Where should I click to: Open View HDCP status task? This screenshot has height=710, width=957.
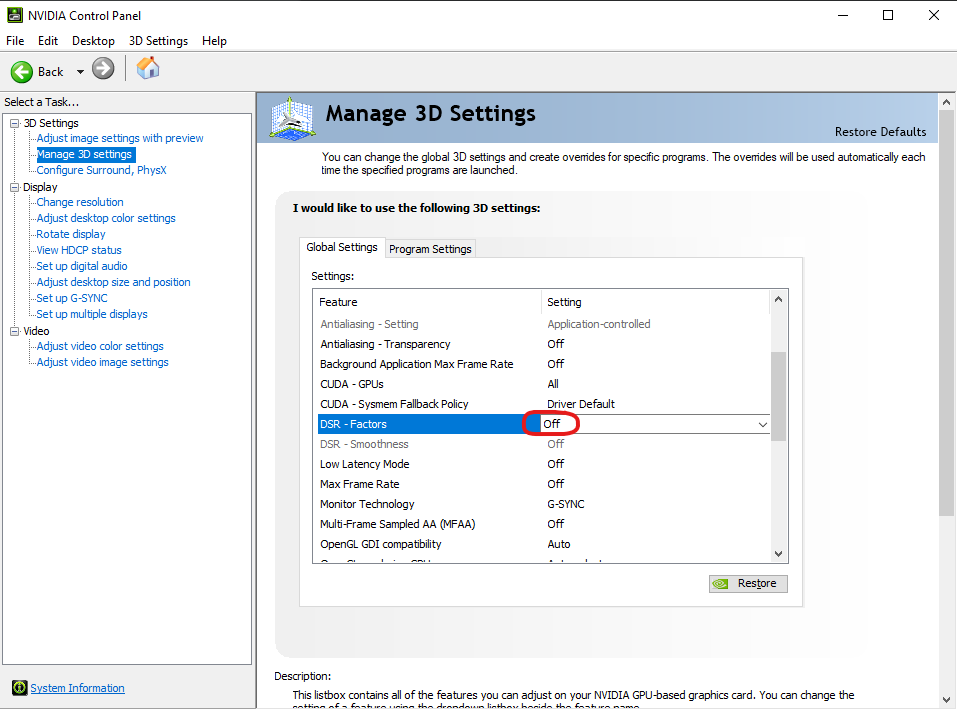[x=79, y=250]
